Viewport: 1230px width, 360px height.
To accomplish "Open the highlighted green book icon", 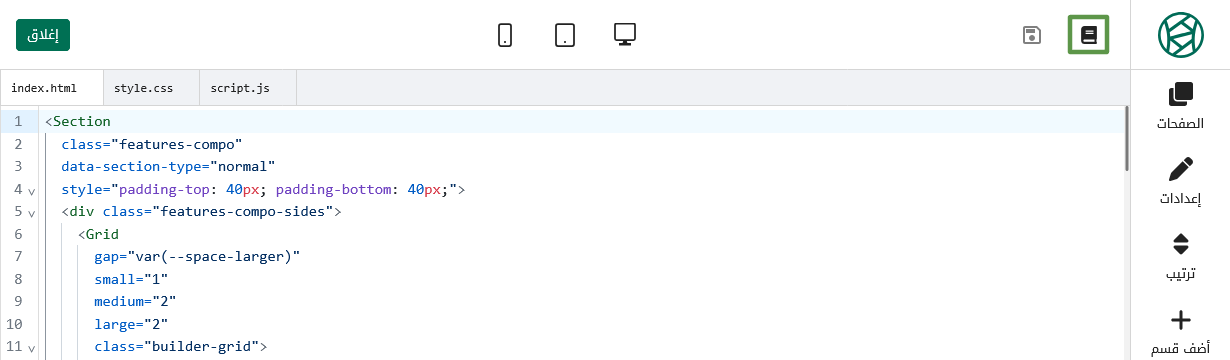I will coord(1089,35).
